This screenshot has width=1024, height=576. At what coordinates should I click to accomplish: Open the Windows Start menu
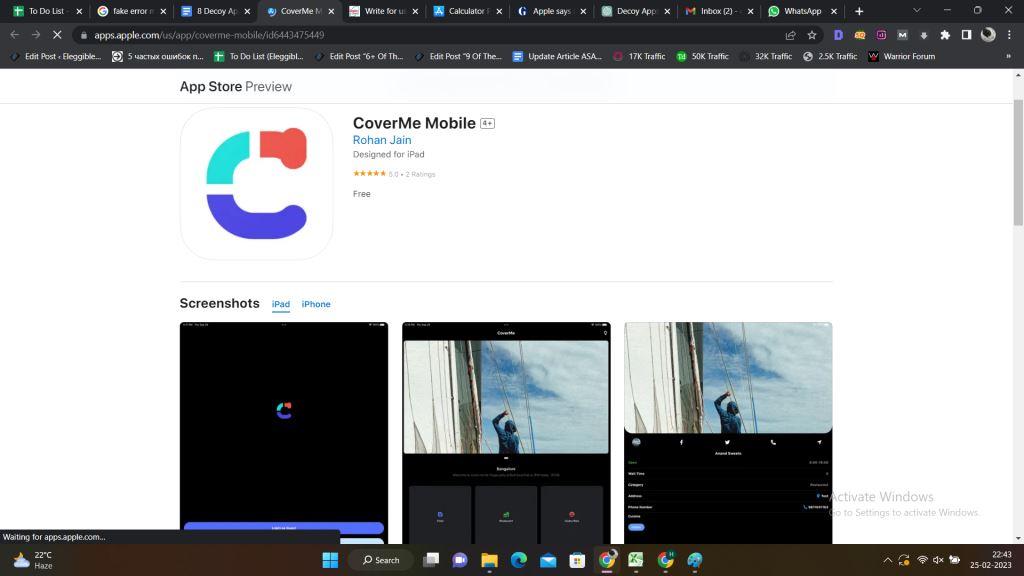330,560
